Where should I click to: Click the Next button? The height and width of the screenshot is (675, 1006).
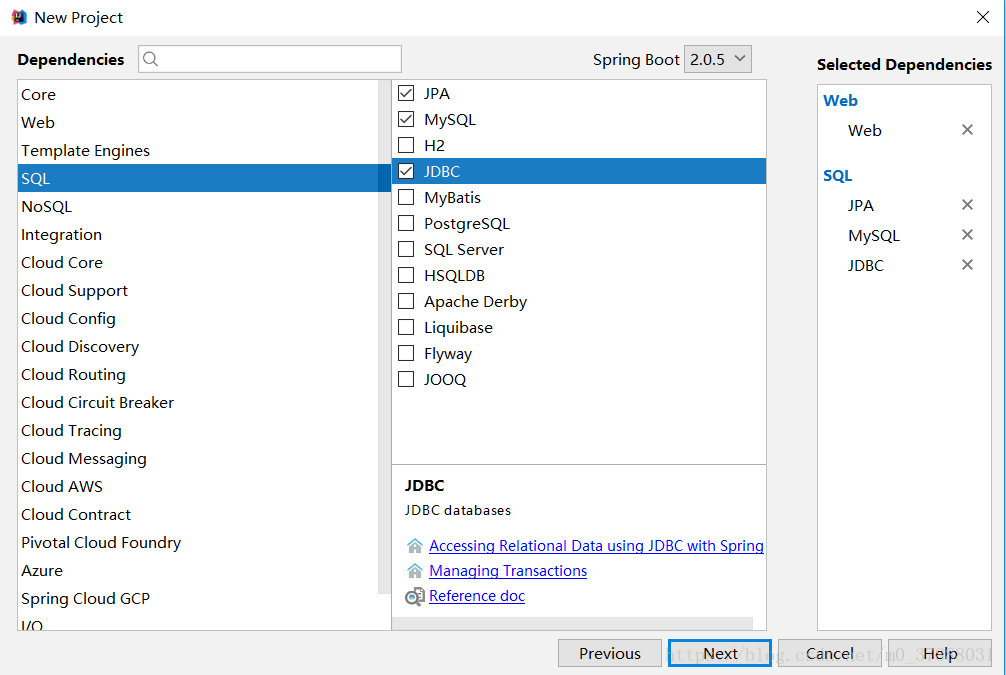[x=719, y=653]
